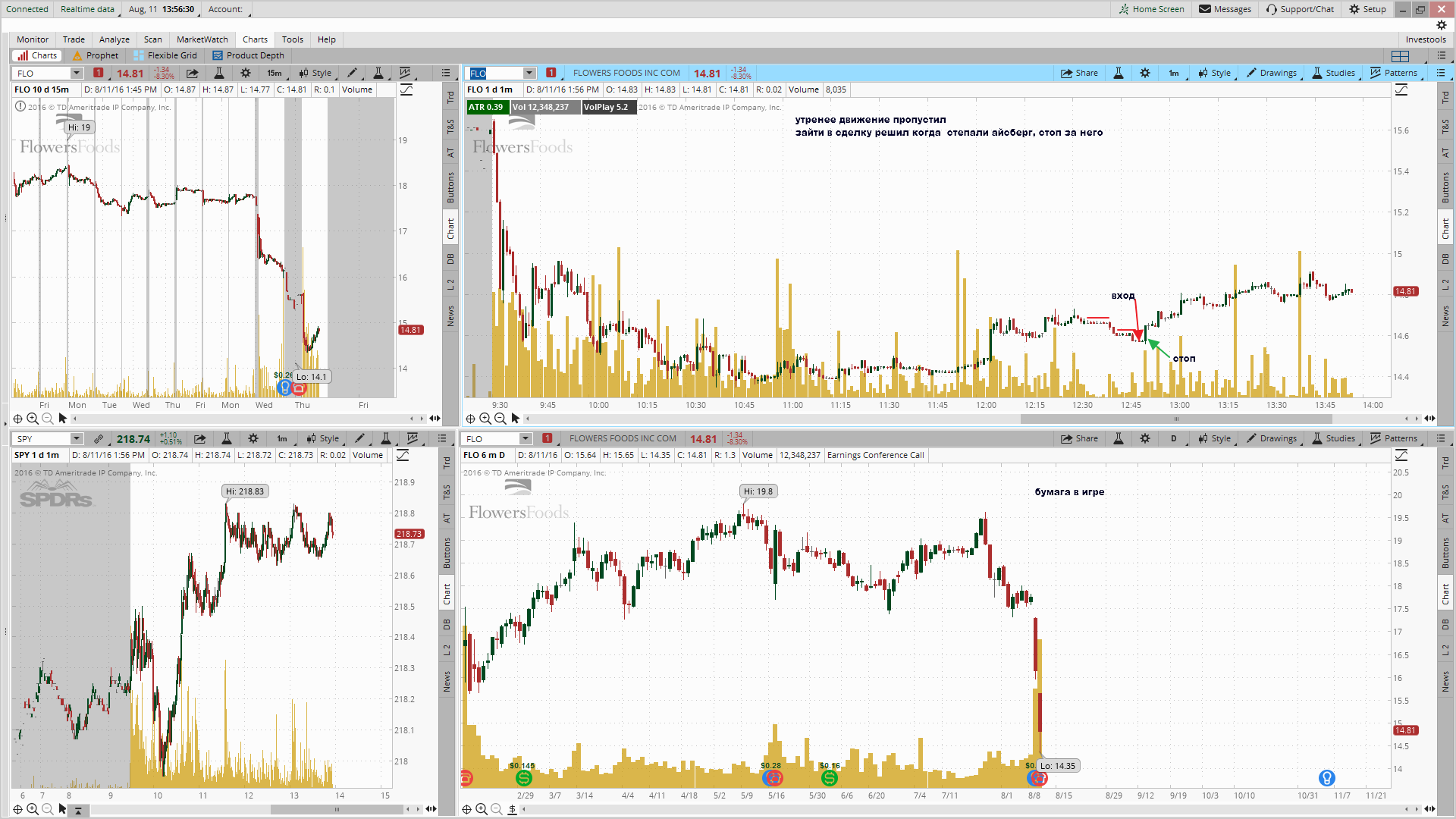This screenshot has height=819, width=1456.
Task: Open Support/Chat
Action: [1300, 9]
